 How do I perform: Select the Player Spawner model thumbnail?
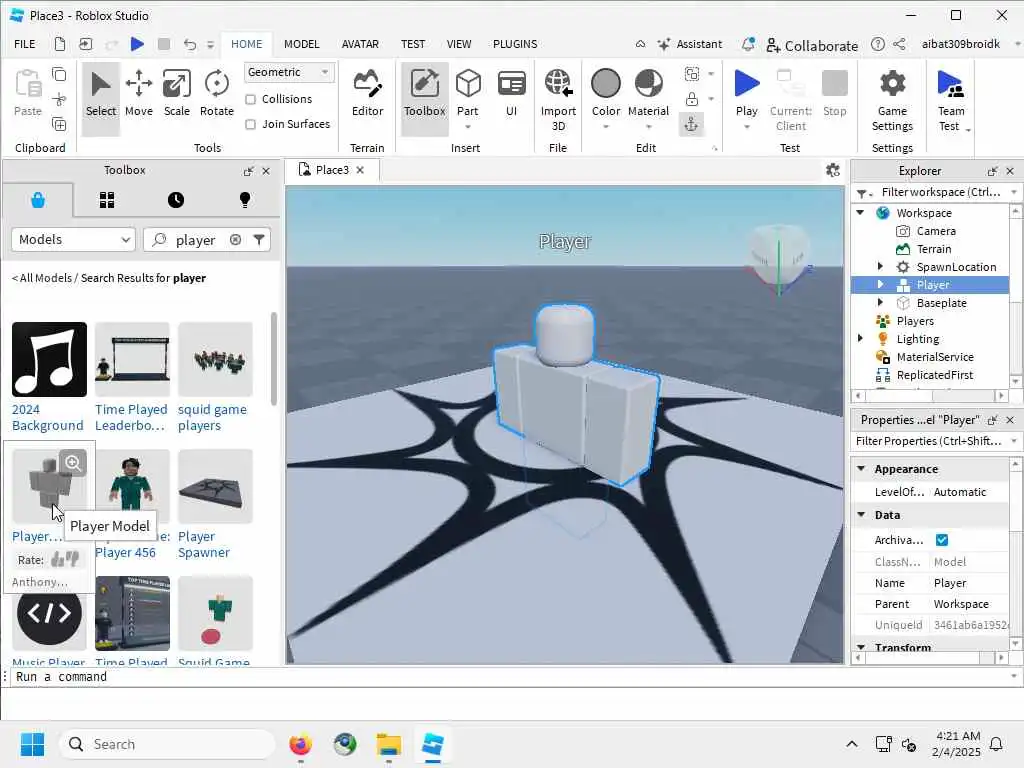coord(216,487)
